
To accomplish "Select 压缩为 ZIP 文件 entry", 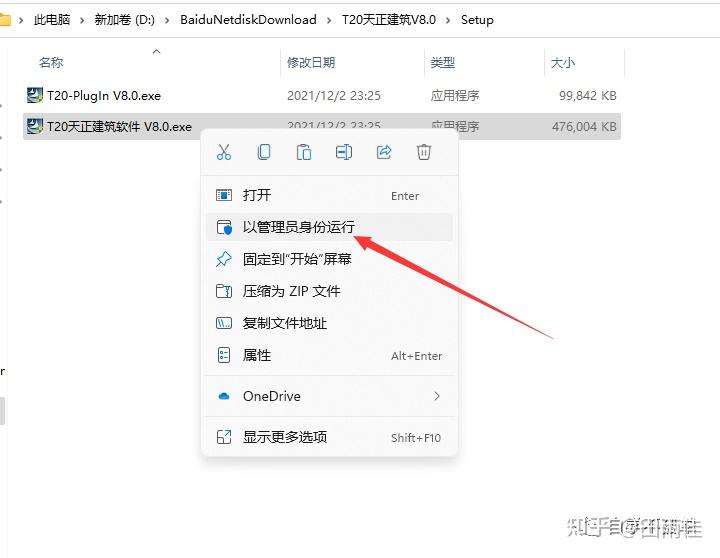I will tap(329, 291).
